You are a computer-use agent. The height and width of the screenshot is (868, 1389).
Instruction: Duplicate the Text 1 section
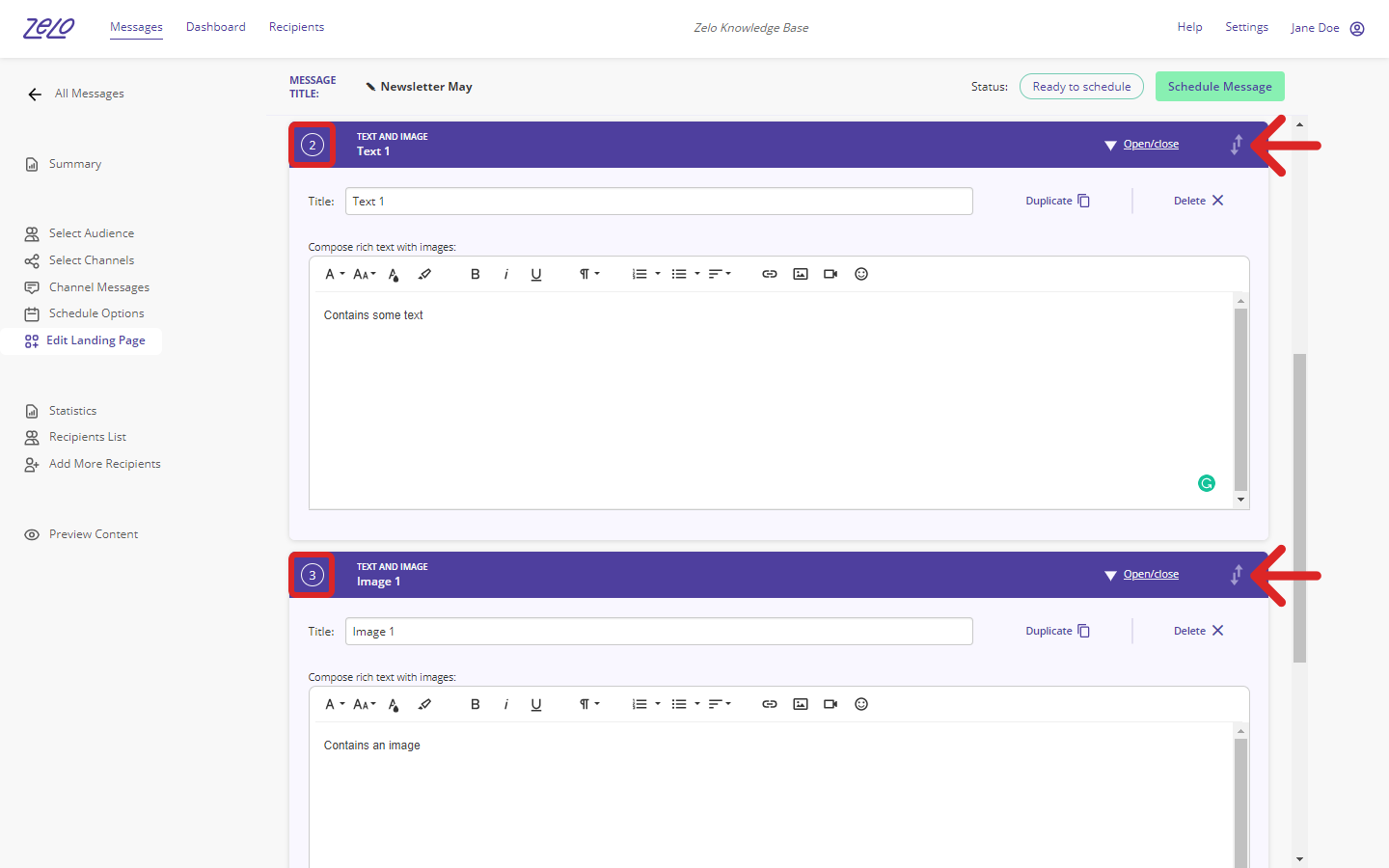point(1057,201)
